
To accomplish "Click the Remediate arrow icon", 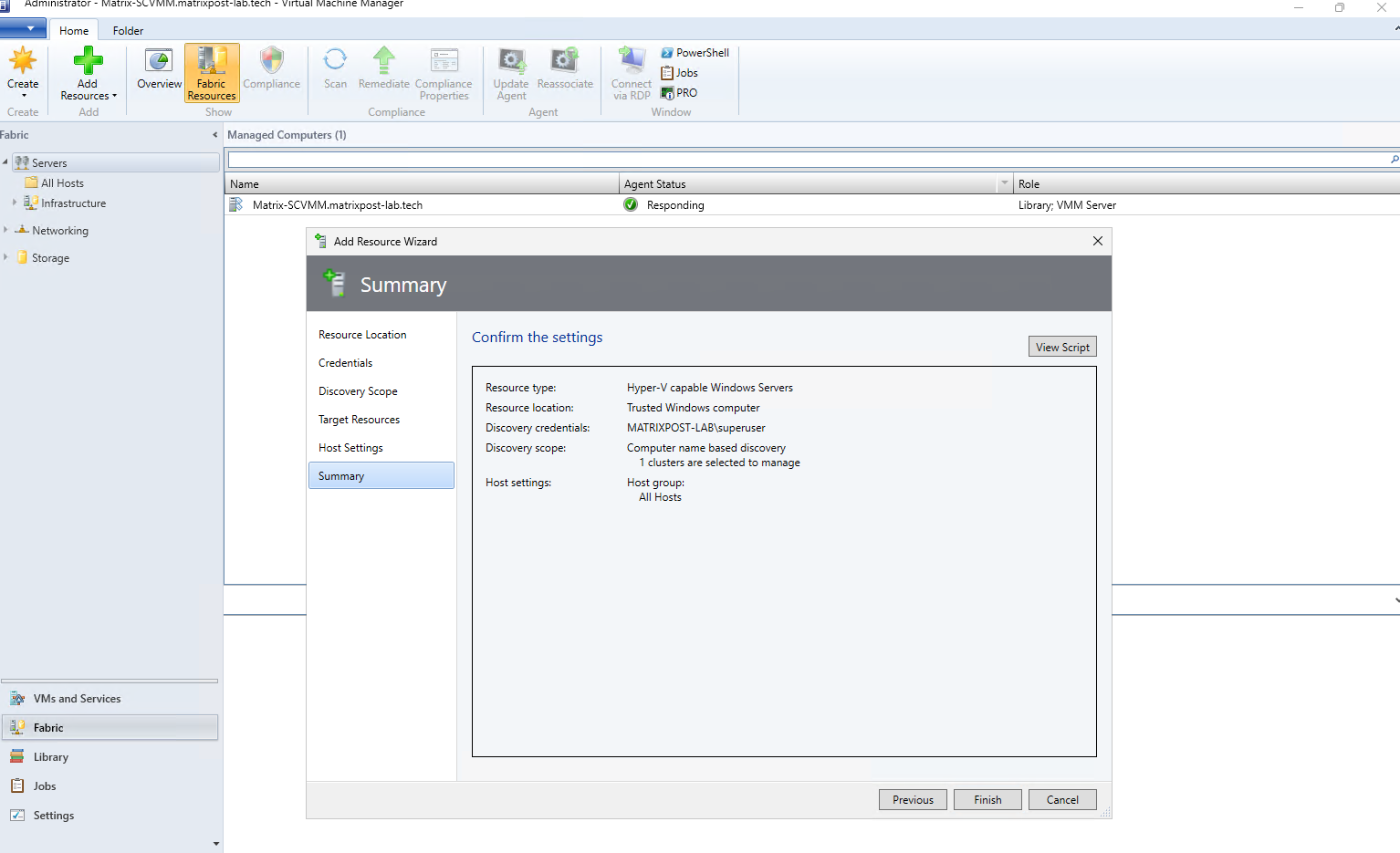I will (x=383, y=61).
